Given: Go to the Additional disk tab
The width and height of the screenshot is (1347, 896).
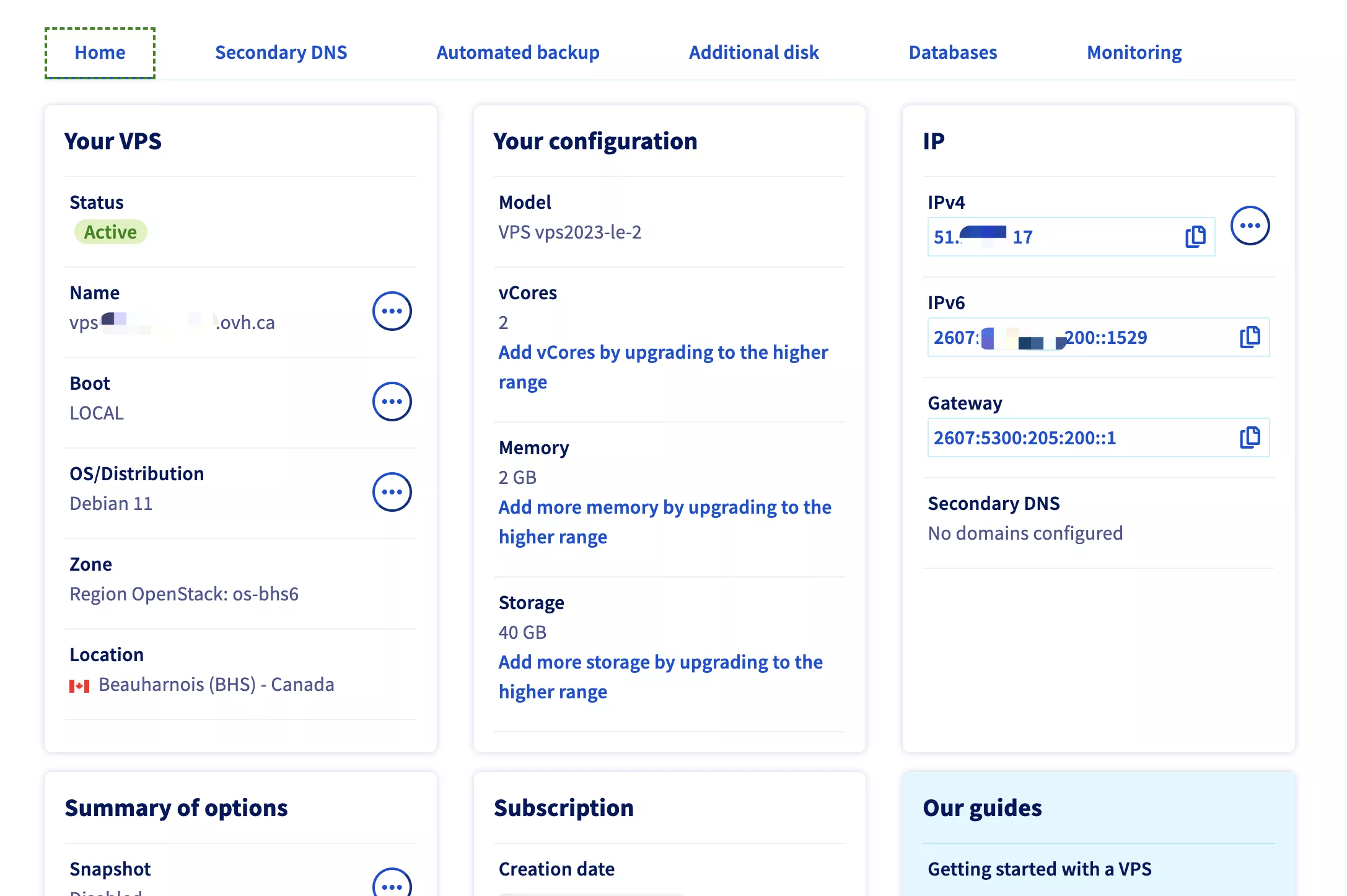Looking at the screenshot, I should pyautogui.click(x=753, y=53).
